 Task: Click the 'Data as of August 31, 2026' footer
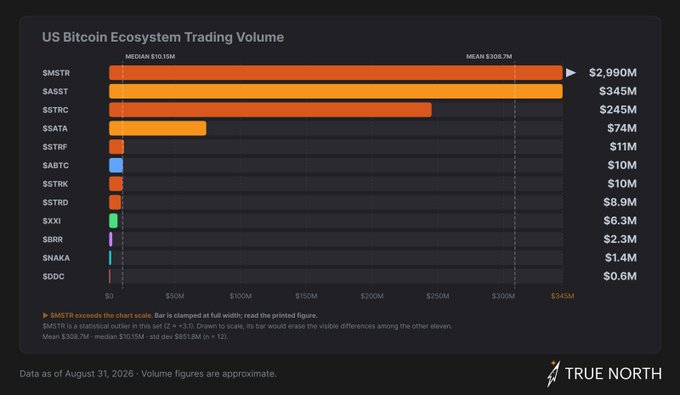[x=148, y=374]
